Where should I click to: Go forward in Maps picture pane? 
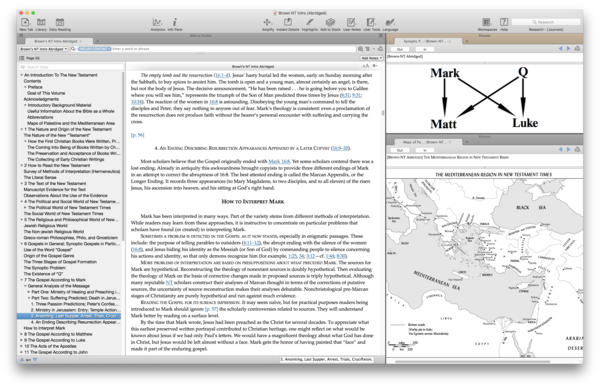(x=568, y=150)
